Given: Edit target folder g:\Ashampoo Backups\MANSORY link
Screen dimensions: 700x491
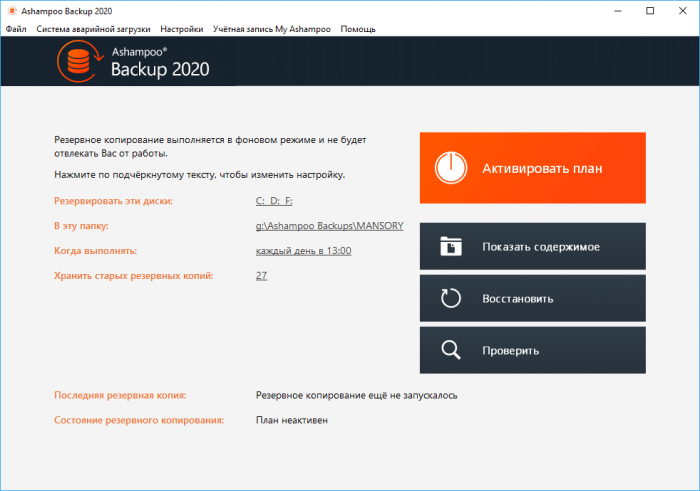Looking at the screenshot, I should coord(329,226).
